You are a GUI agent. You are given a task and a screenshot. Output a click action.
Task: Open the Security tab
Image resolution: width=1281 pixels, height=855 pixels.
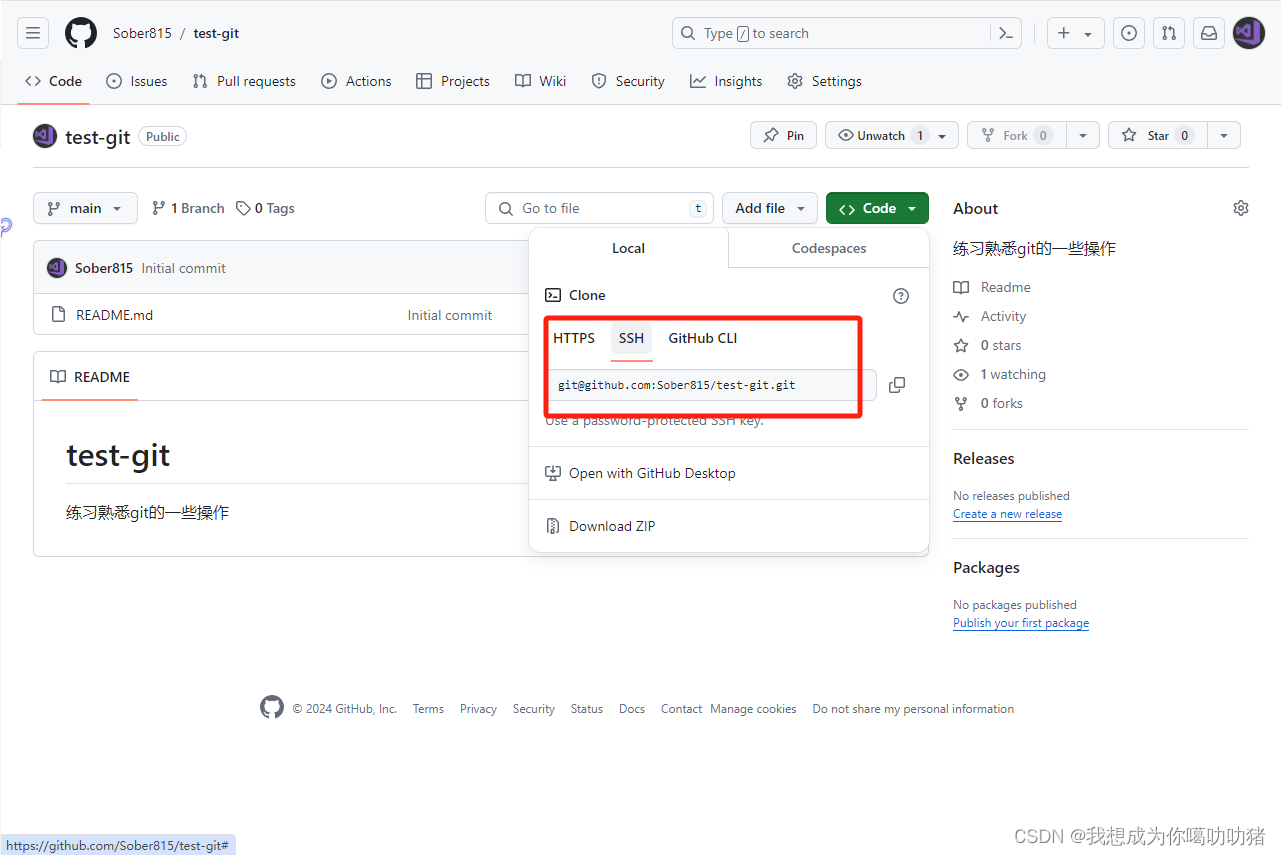point(628,81)
